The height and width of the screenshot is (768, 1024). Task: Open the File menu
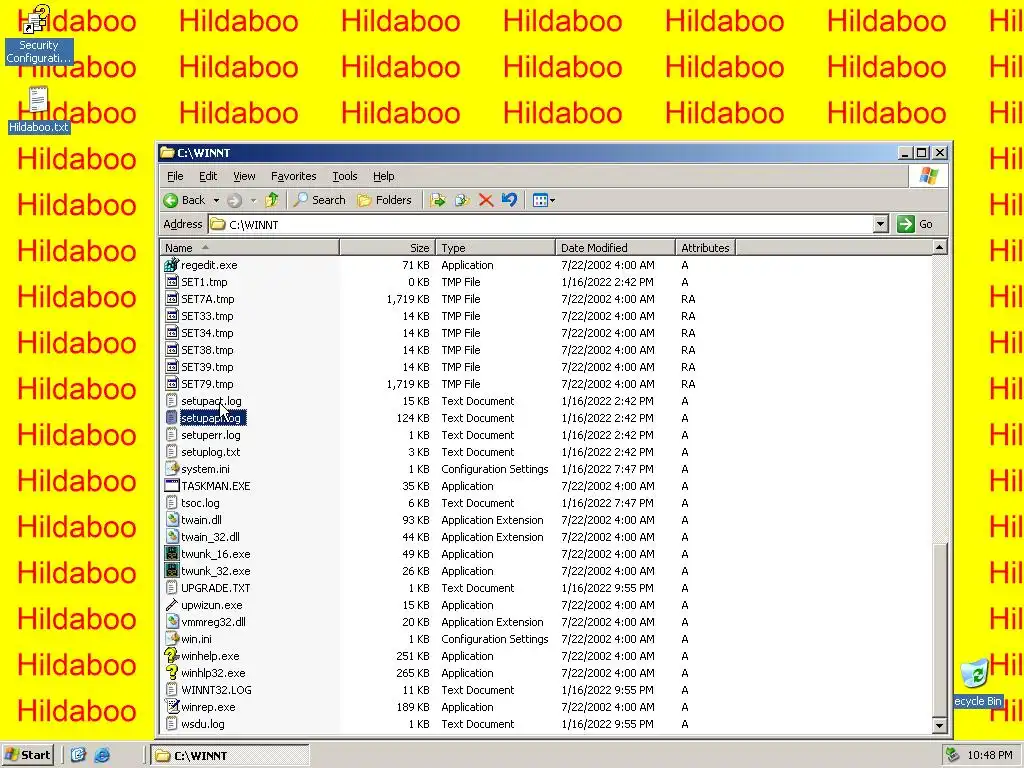(175, 176)
